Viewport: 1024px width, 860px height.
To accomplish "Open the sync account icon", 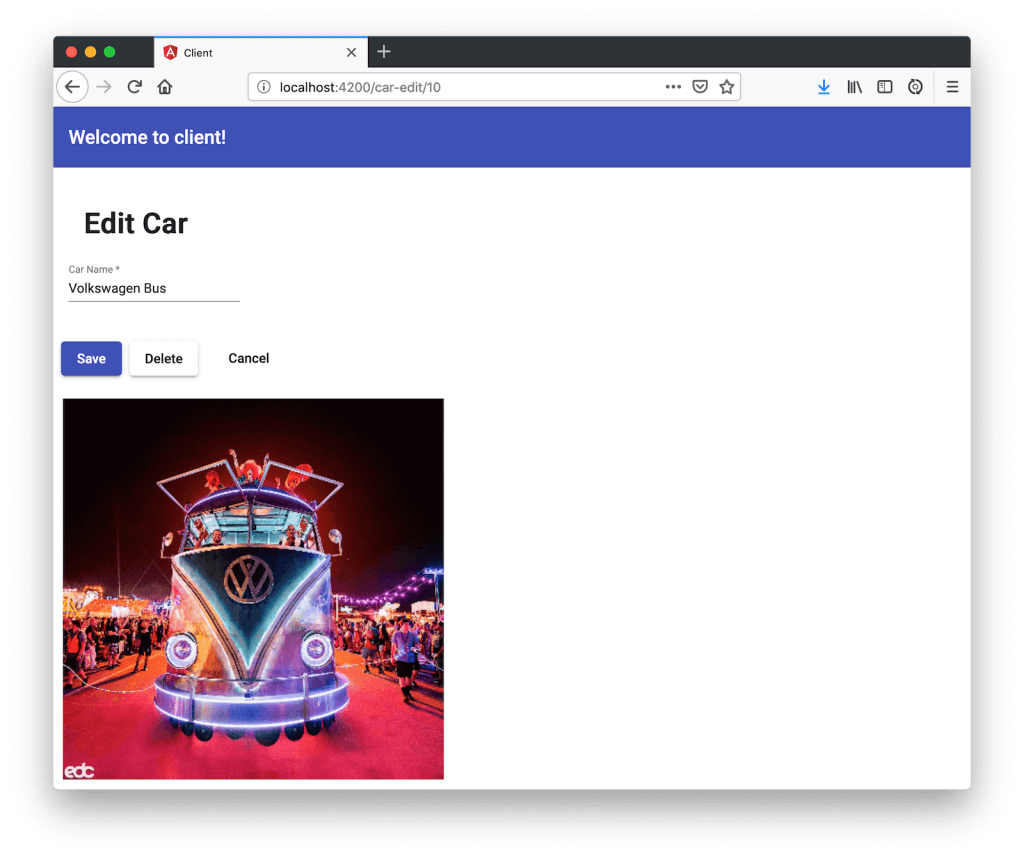I will click(916, 87).
